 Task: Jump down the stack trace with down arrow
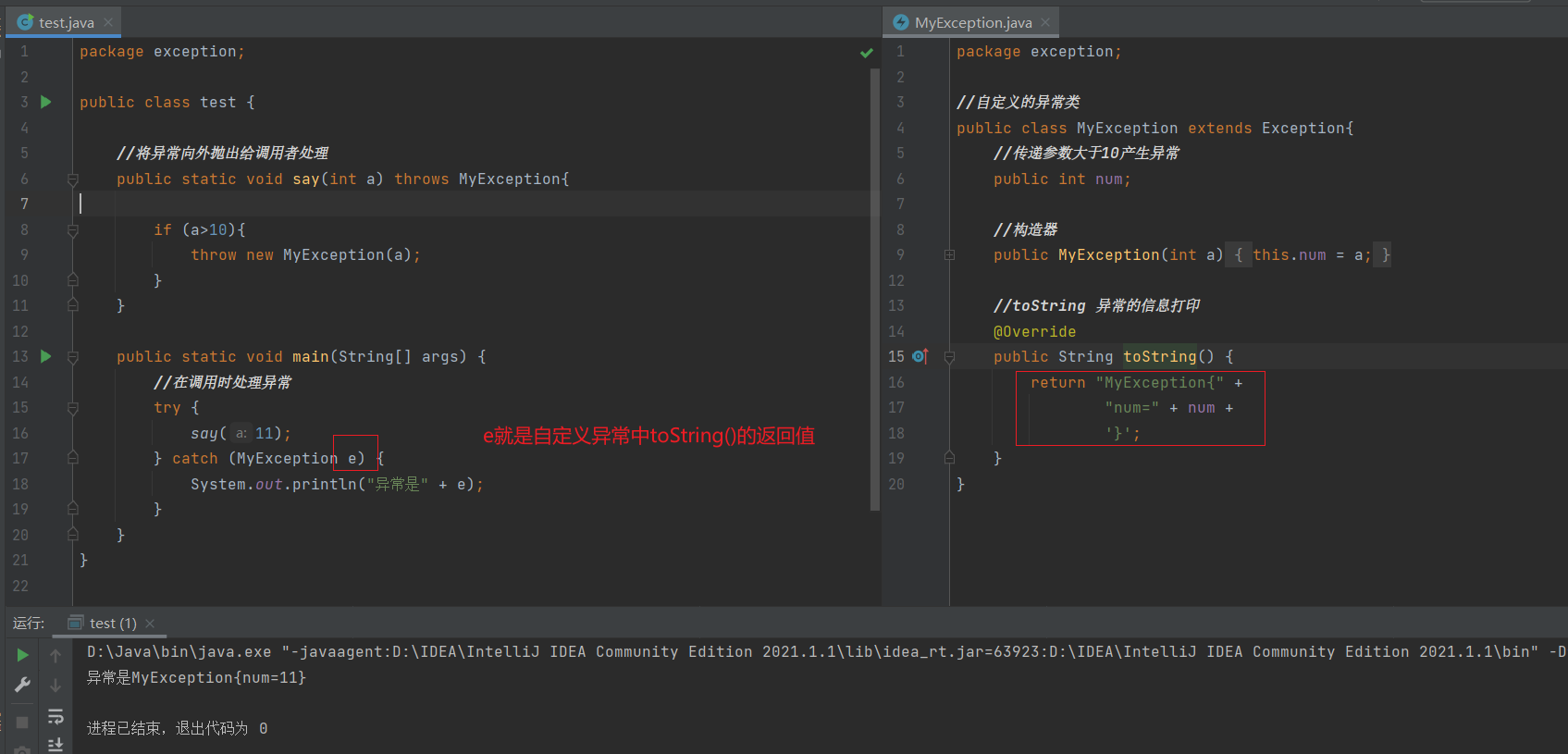point(56,686)
